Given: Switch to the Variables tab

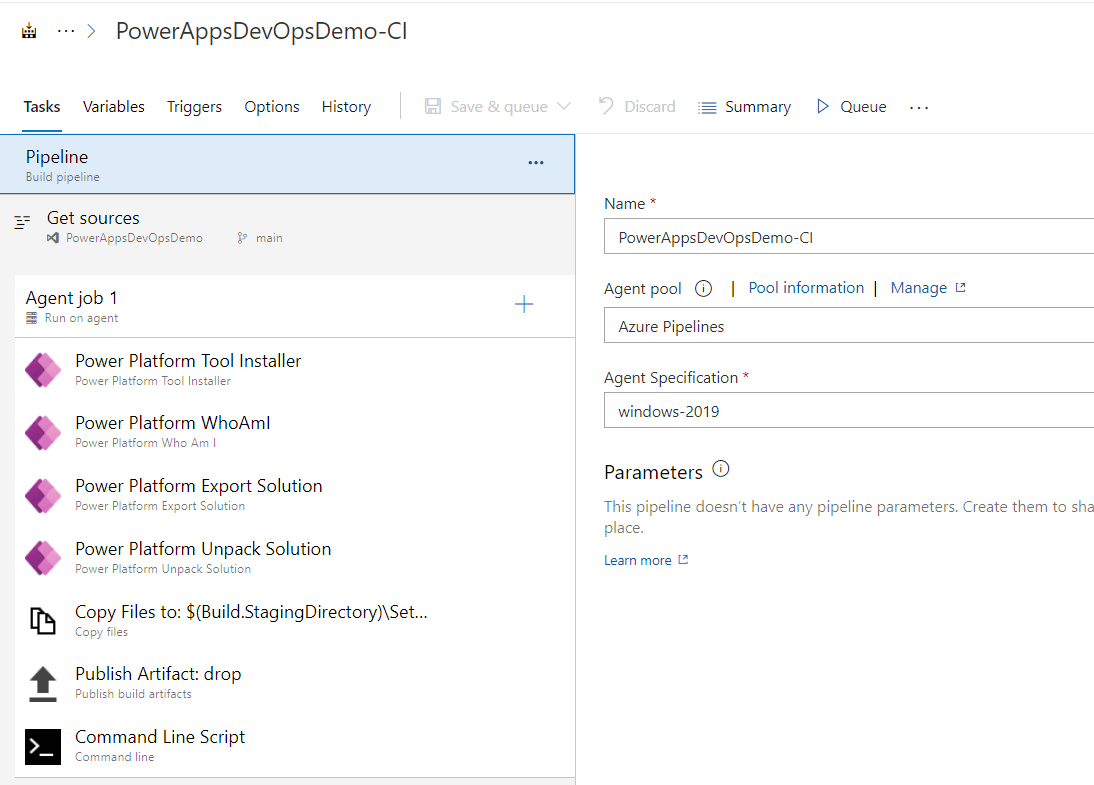Looking at the screenshot, I should tap(113, 106).
